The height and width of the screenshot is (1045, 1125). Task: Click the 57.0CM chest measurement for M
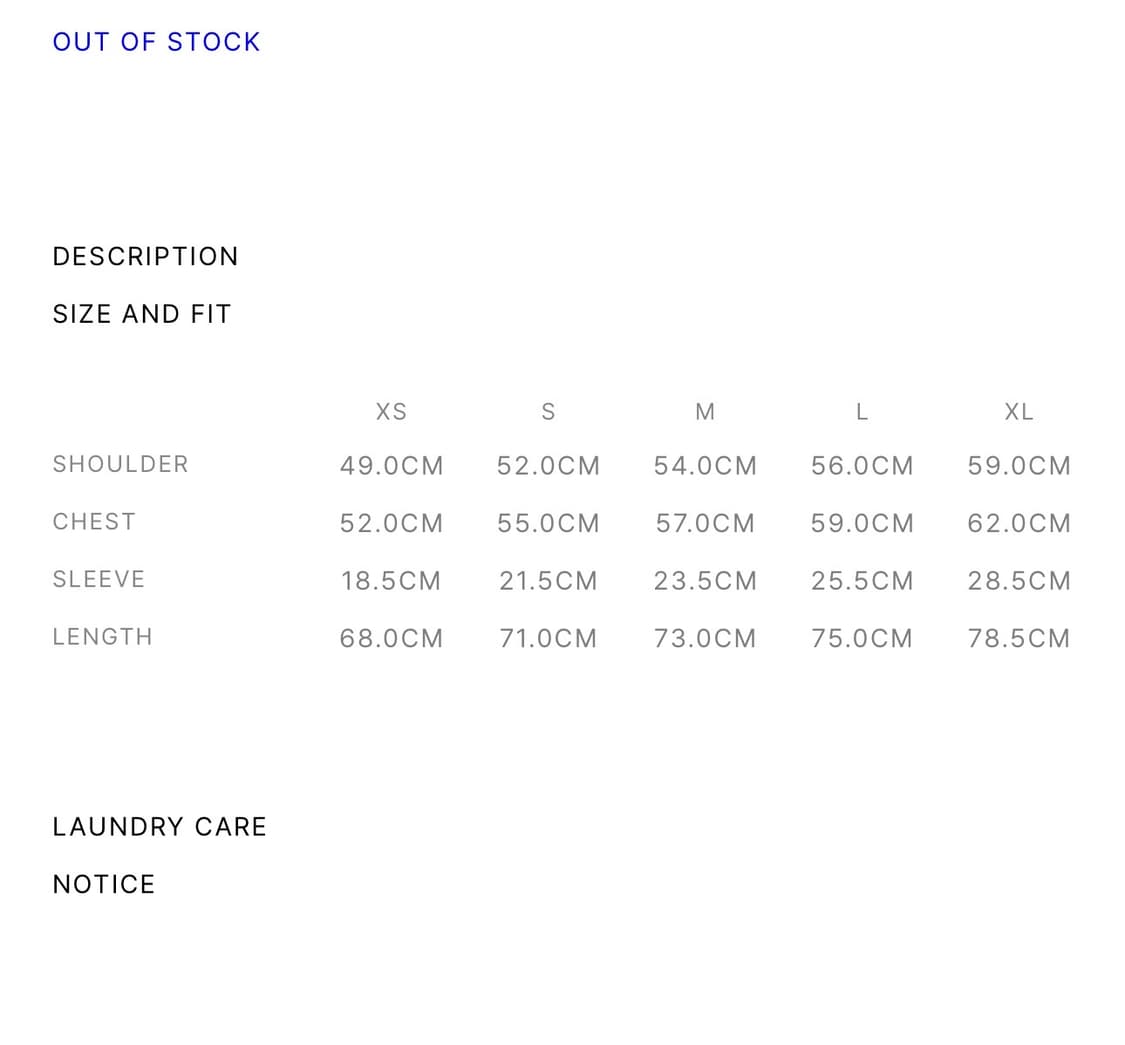[x=705, y=524]
